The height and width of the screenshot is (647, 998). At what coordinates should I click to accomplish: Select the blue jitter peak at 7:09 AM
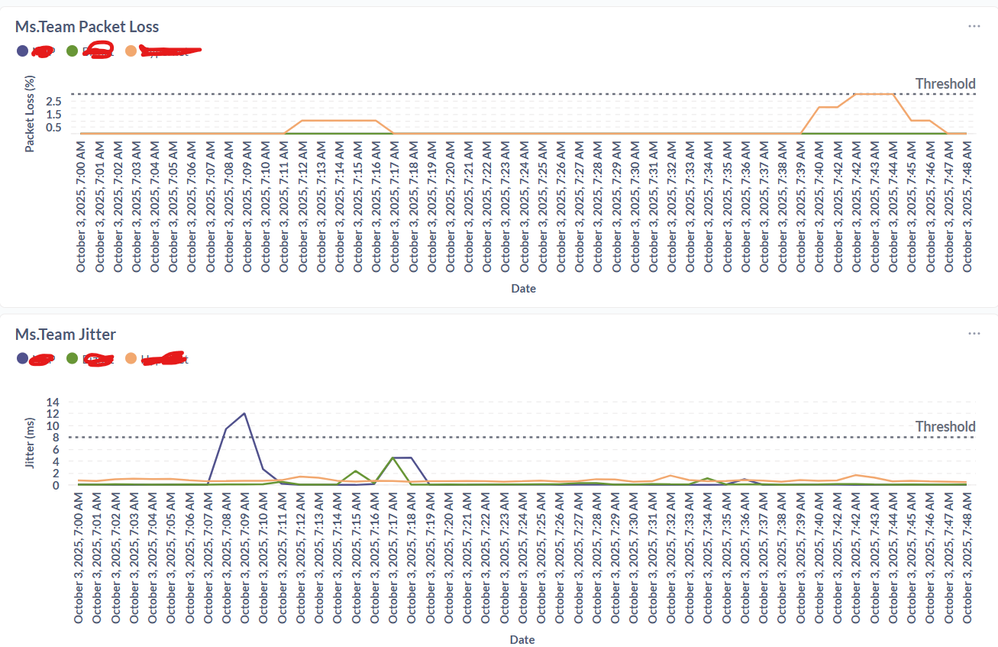[x=244, y=414]
